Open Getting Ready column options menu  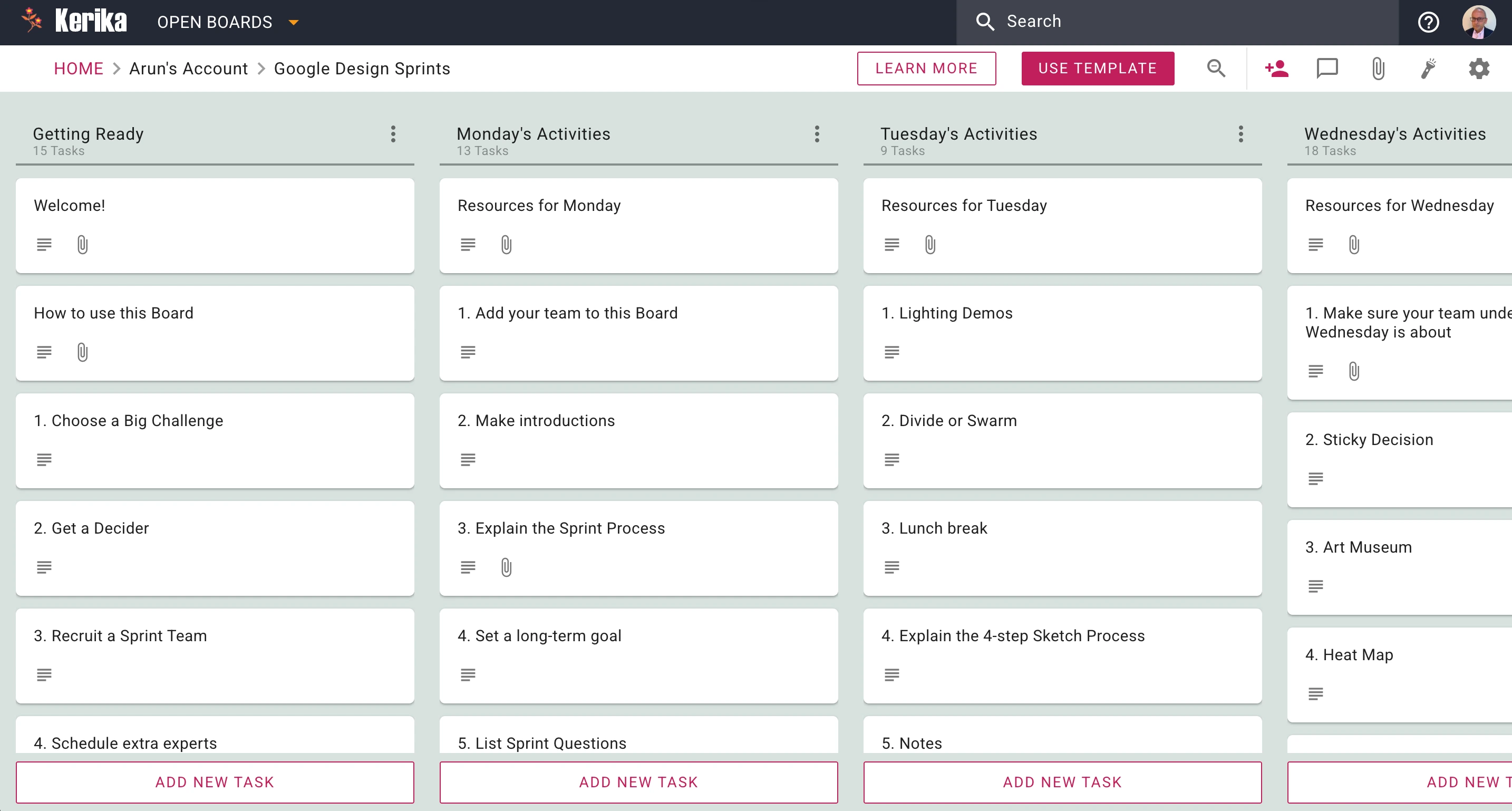coord(393,134)
